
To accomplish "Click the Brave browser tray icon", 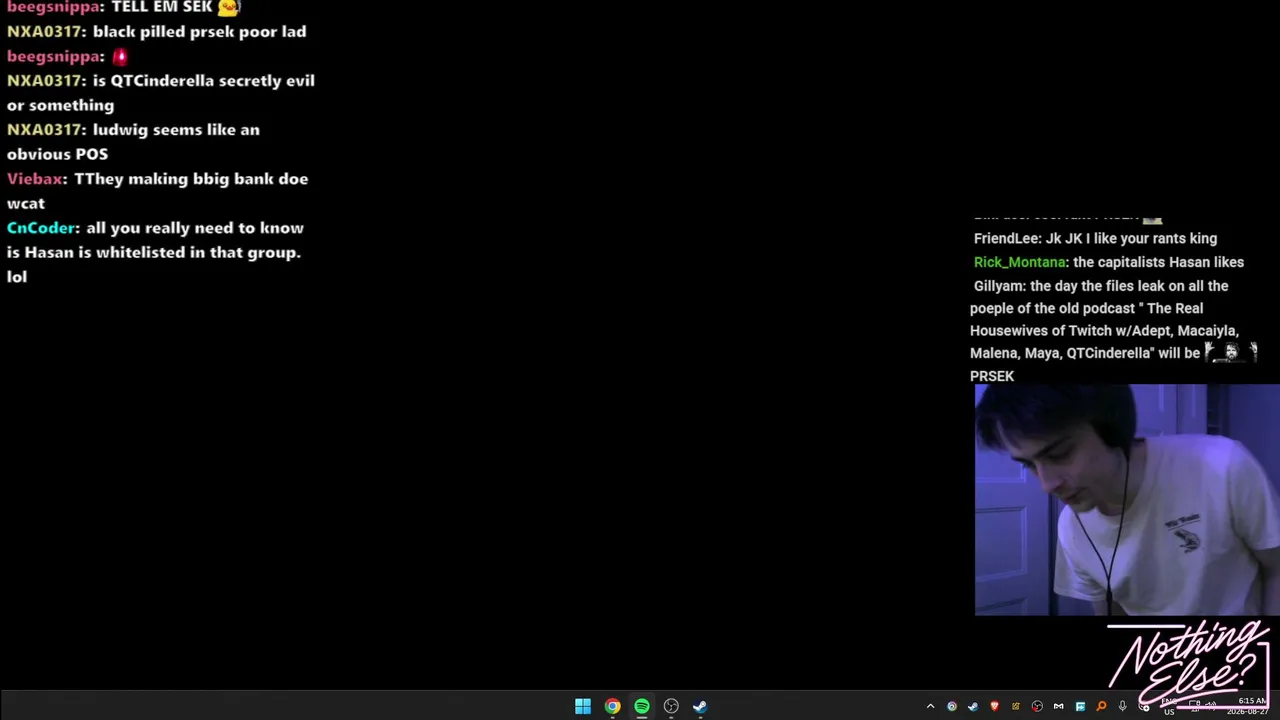I will pos(994,706).
